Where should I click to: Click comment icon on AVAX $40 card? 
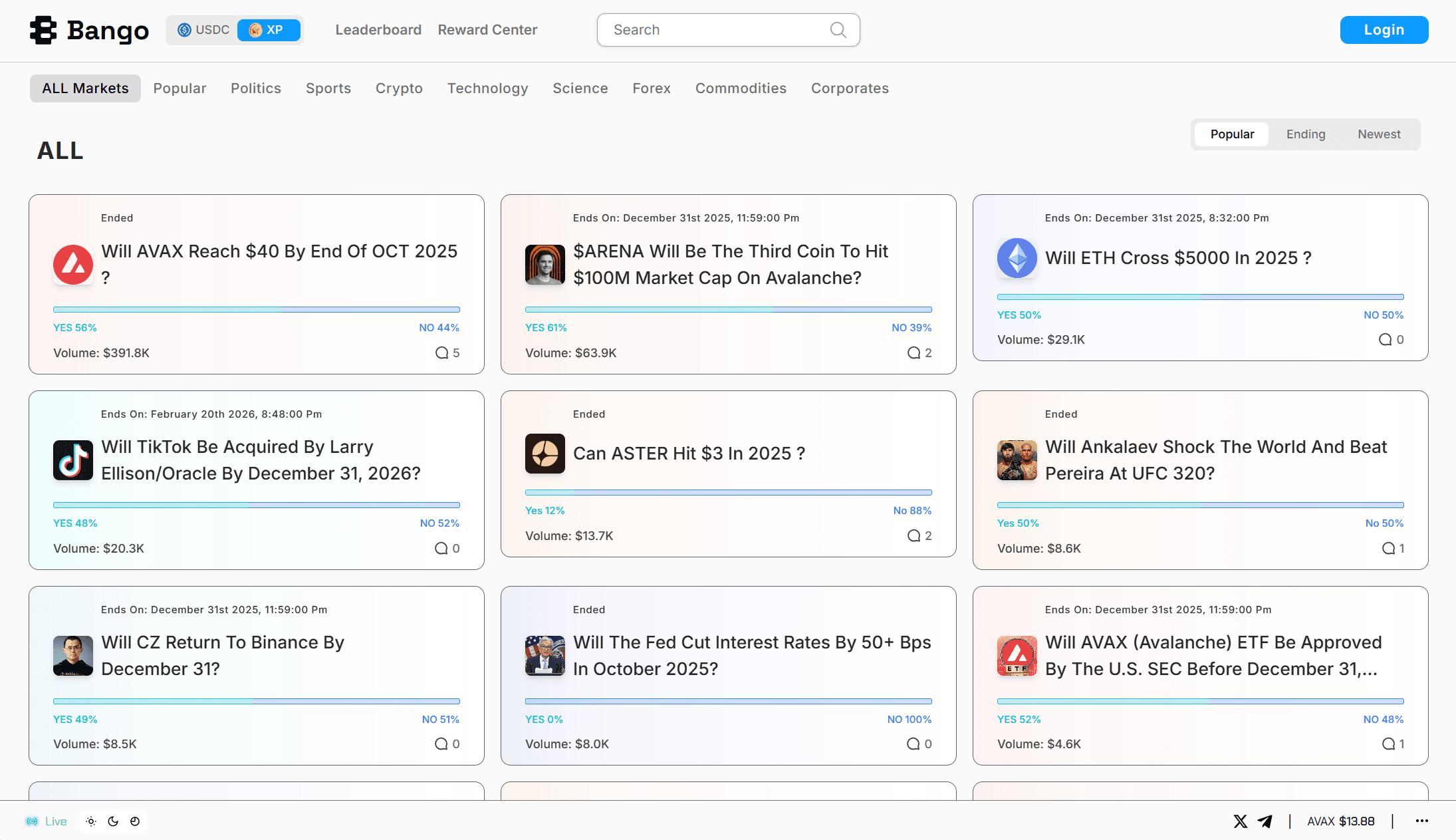coord(441,352)
